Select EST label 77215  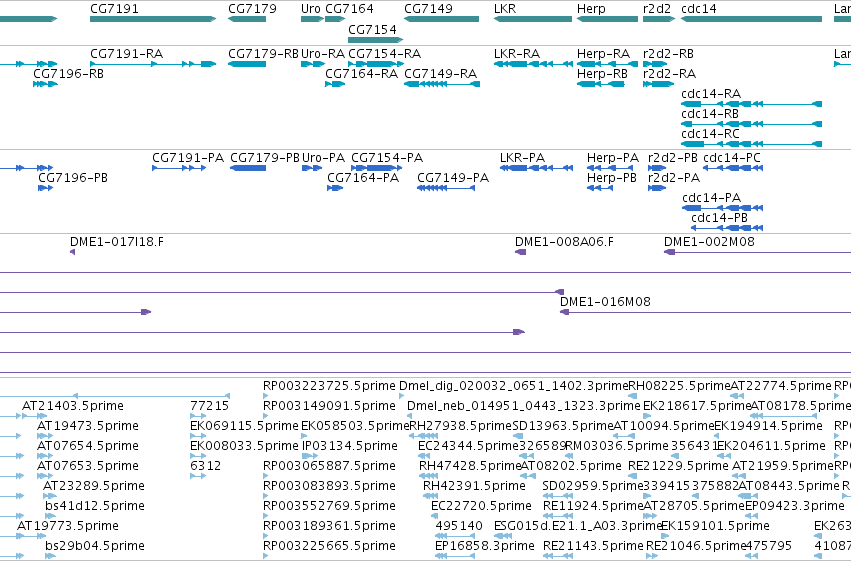(209, 406)
